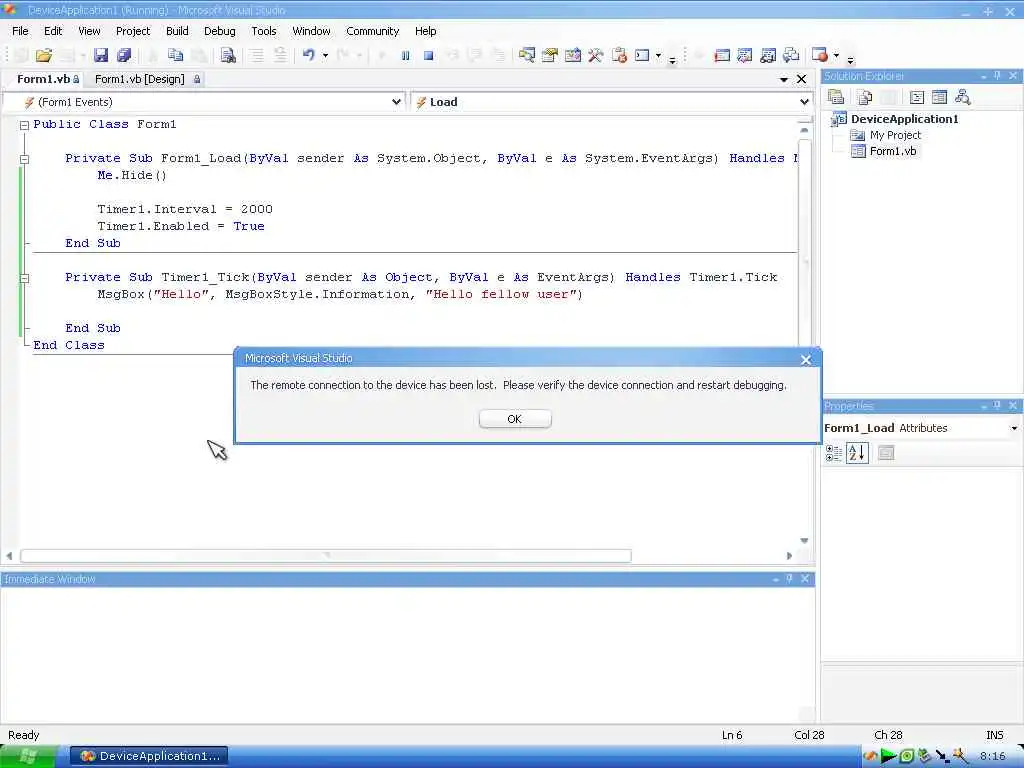
Task: Open Properties Window icon in main toolbar
Action: 550,56
